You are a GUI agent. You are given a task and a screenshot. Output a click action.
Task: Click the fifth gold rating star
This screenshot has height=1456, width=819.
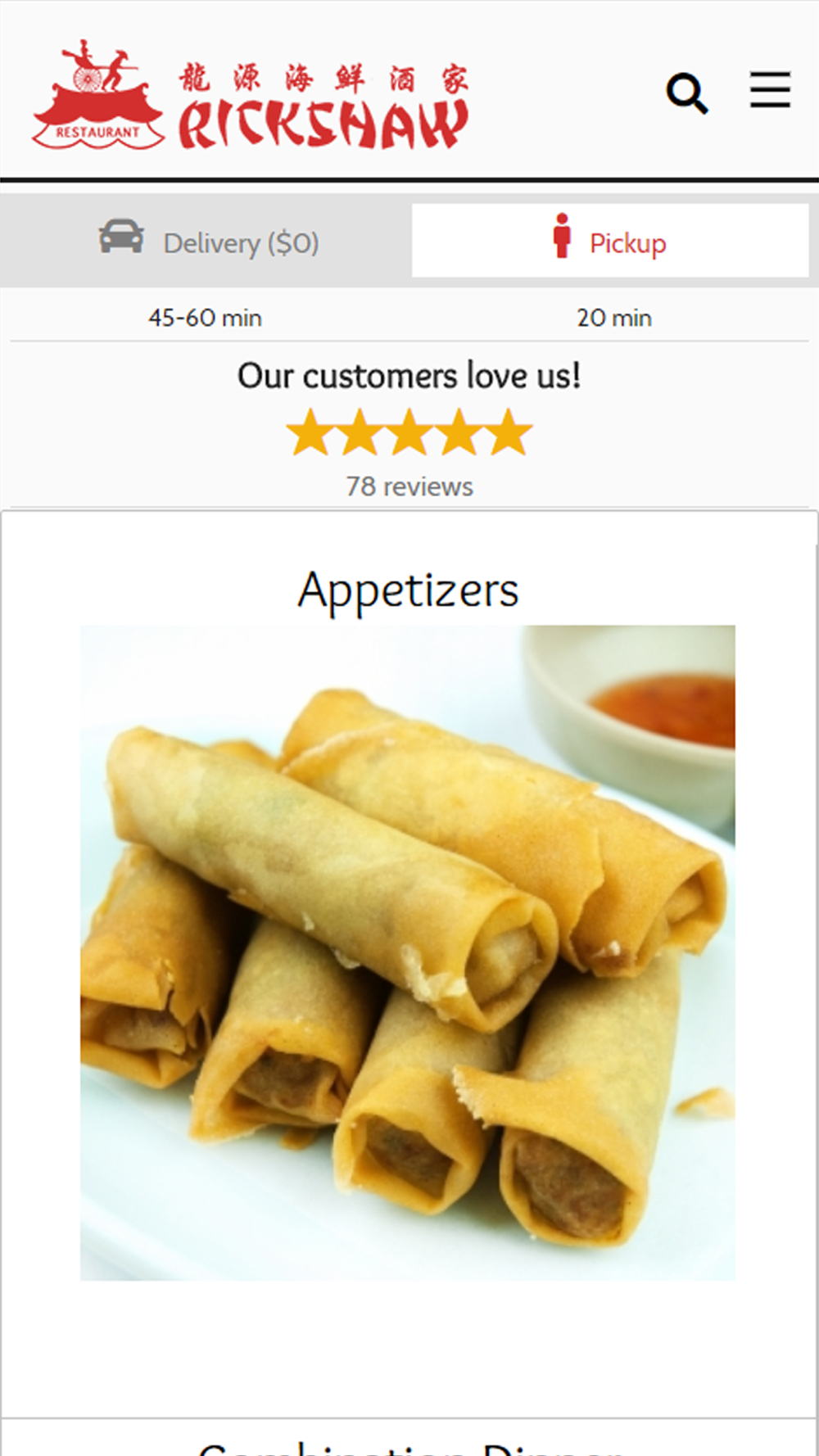click(x=509, y=432)
